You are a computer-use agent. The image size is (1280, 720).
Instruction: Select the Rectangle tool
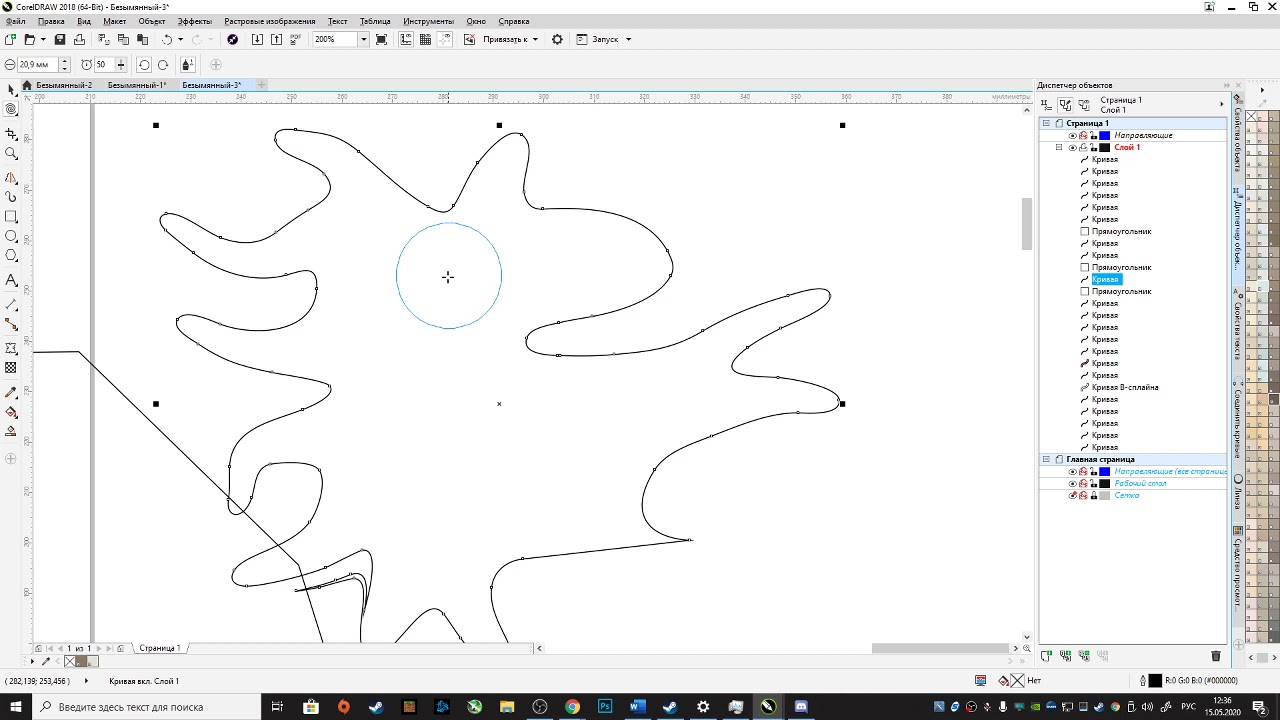11,217
